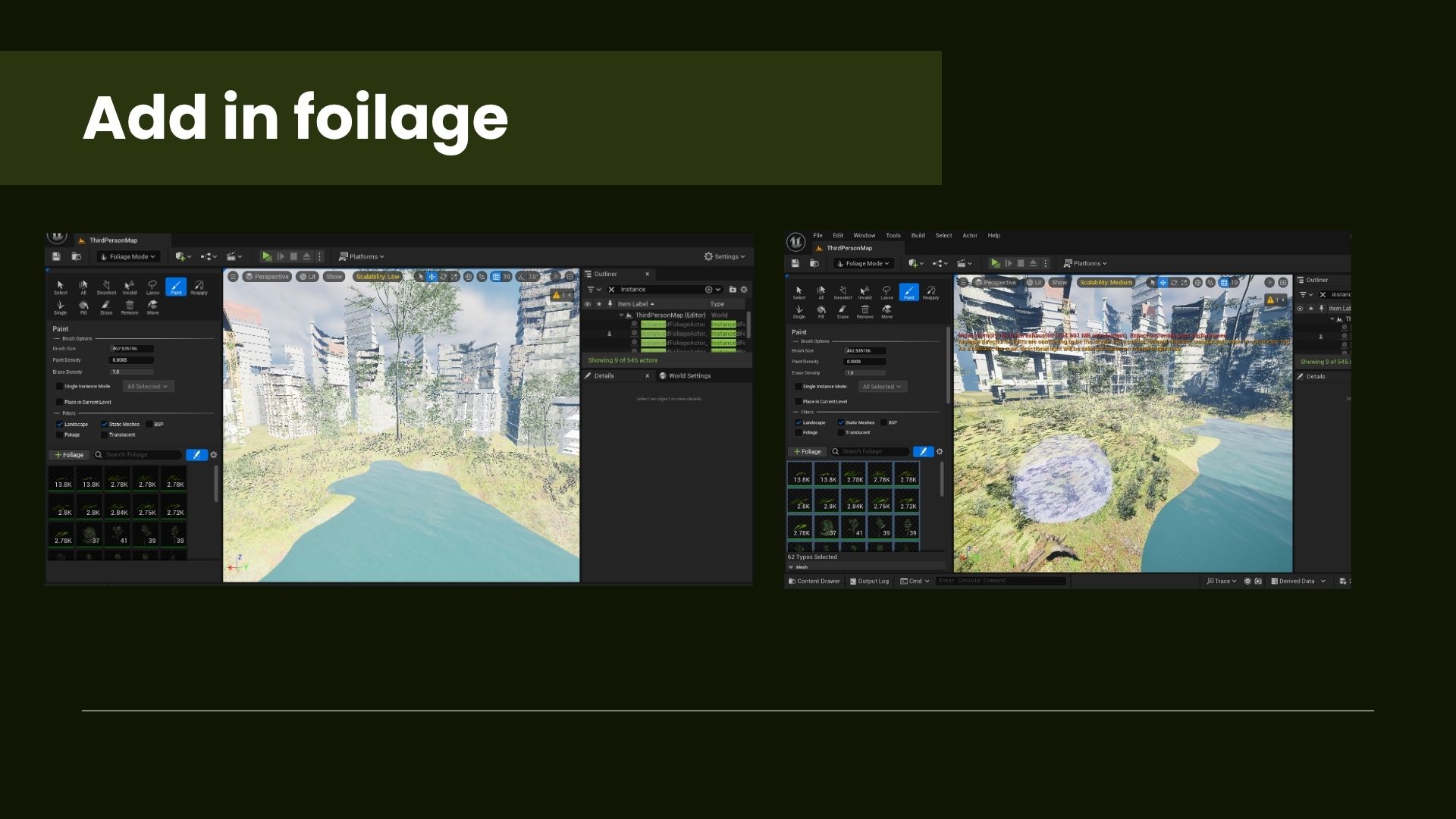This screenshot has width=1456, height=819.
Task: Select the Remove tool in left screenshot
Action: coord(130,307)
